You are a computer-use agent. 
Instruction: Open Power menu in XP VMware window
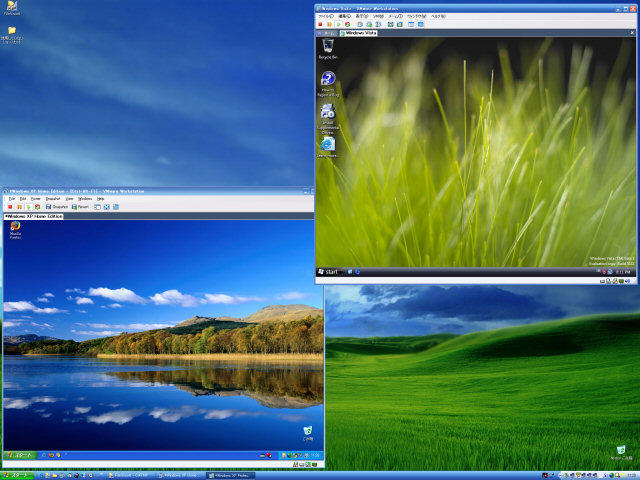[36, 199]
